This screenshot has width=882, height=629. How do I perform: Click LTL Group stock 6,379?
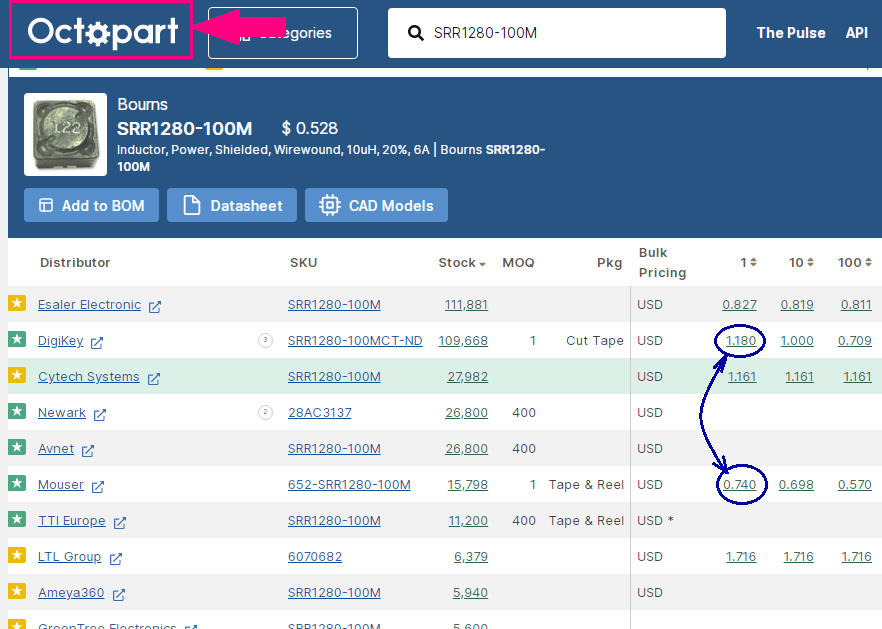point(471,556)
